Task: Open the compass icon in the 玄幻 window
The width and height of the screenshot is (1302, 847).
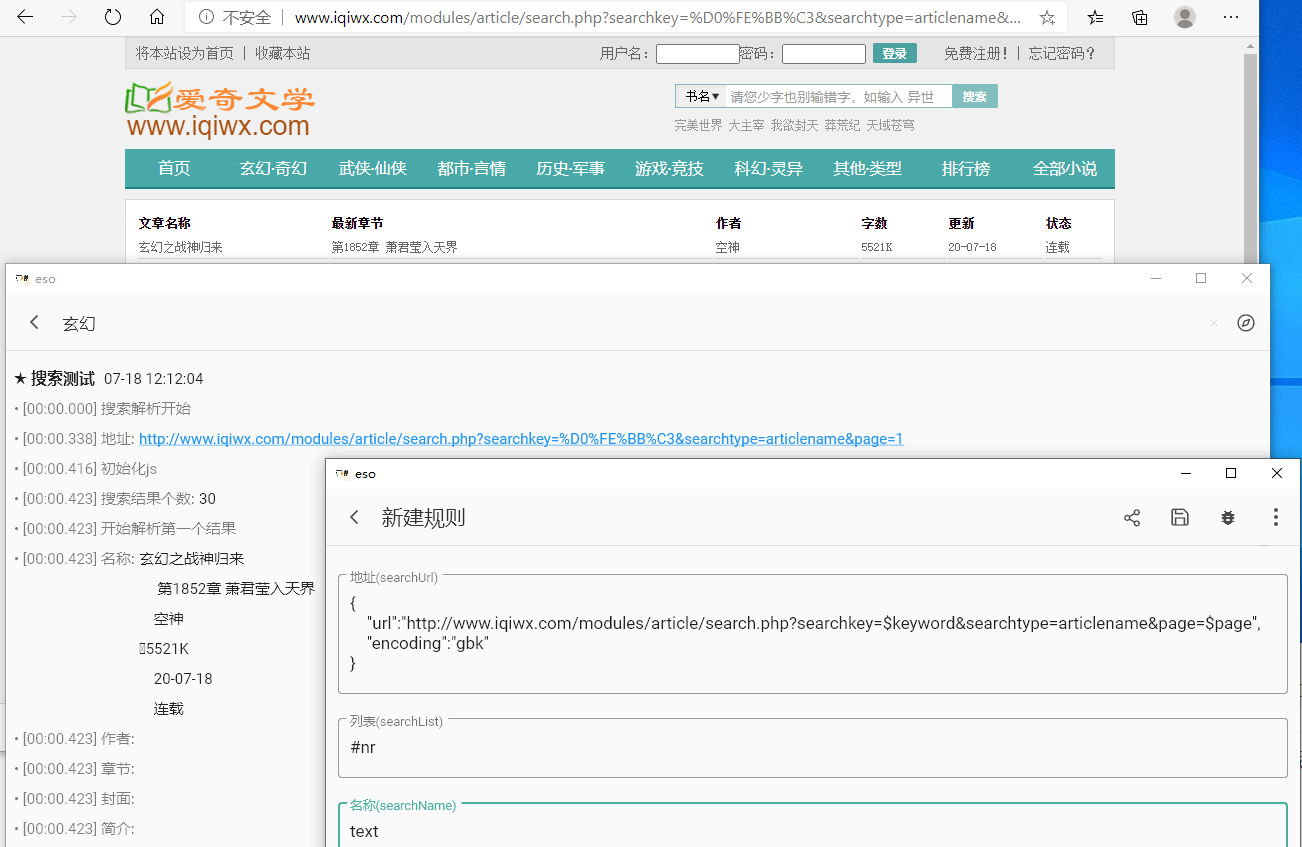Action: click(1246, 323)
